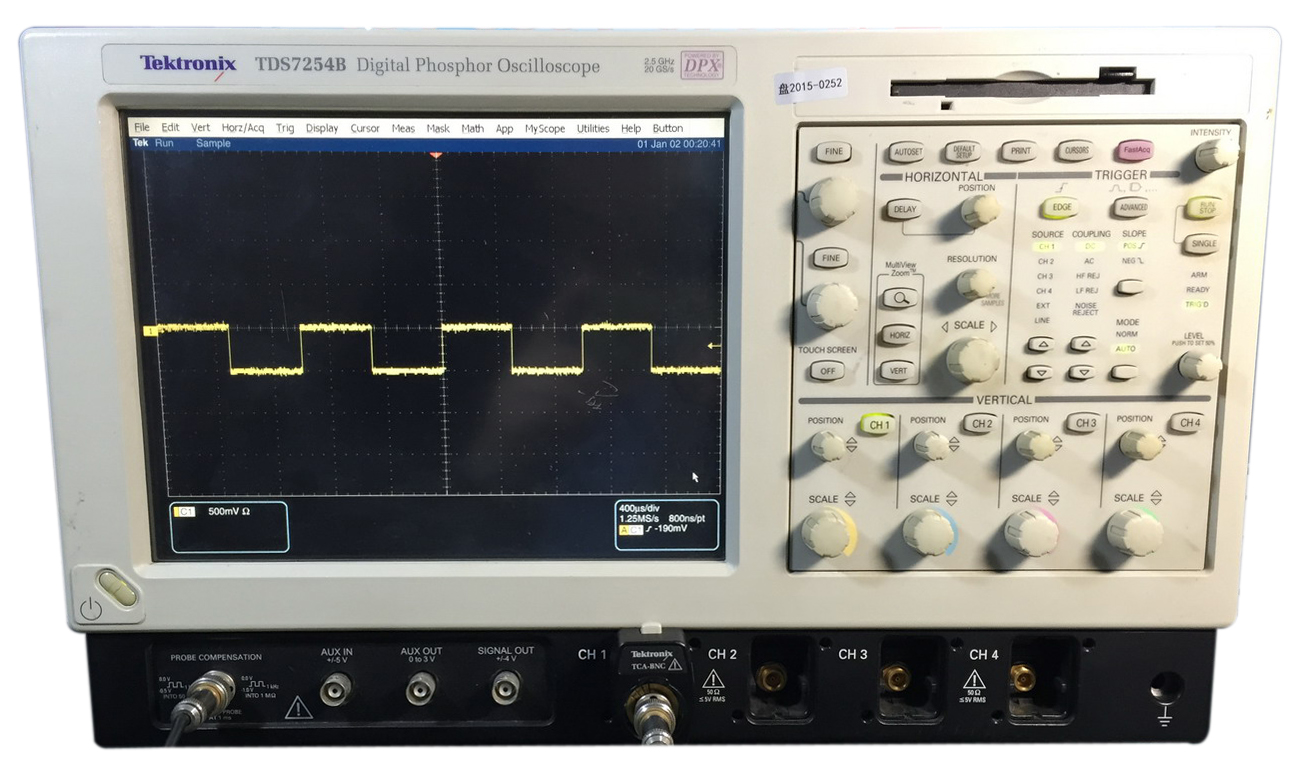Push the CURSORS front-panel button
This screenshot has width=1302, height=774.
(x=1076, y=152)
